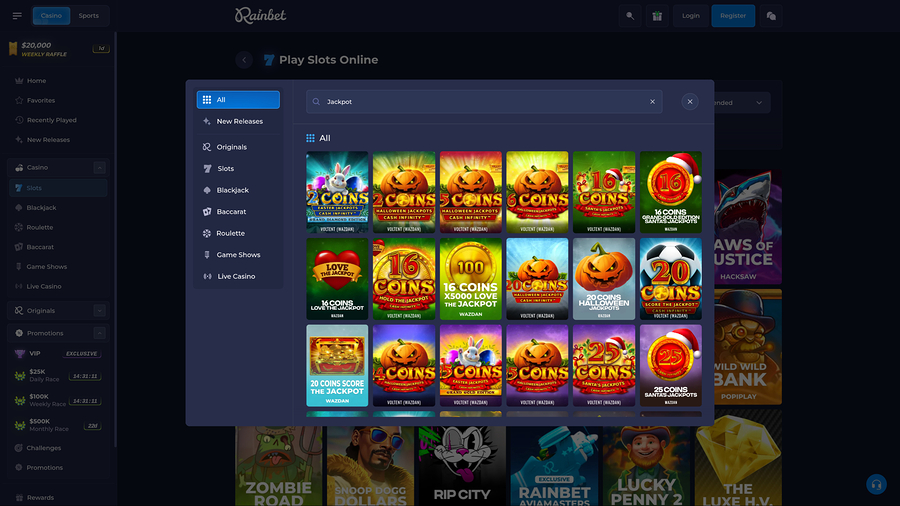Open the chat icon in header
The width and height of the screenshot is (900, 506).
tap(771, 16)
